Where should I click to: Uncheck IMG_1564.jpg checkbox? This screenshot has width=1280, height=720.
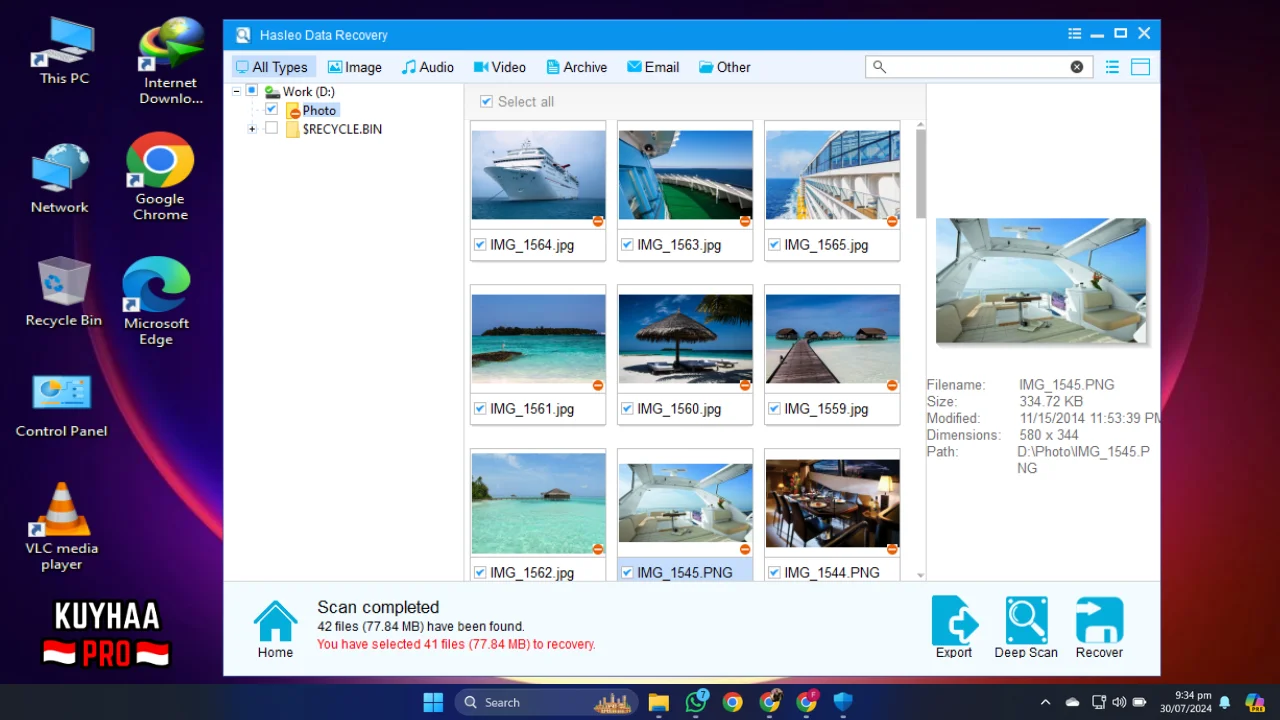pos(480,245)
